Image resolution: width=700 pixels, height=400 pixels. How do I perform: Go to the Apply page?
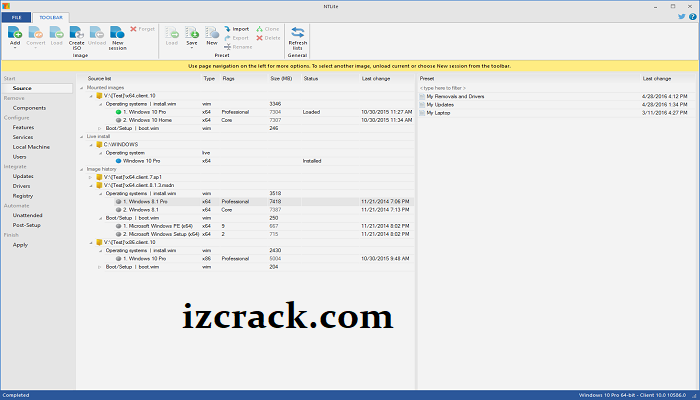[20, 245]
